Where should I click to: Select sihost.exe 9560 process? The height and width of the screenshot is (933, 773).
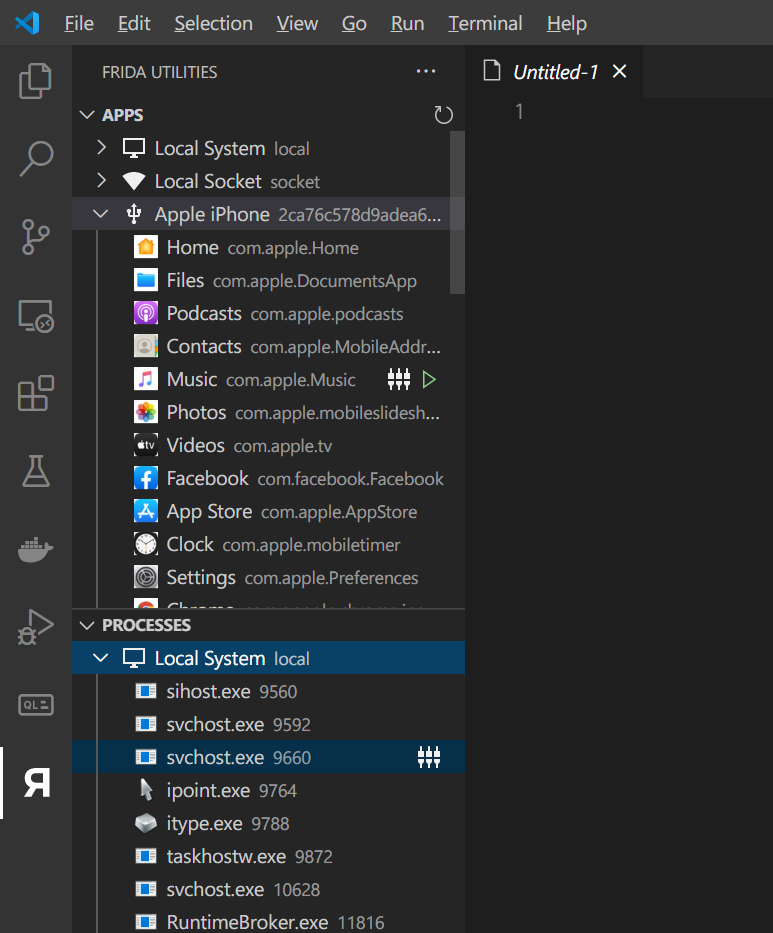pyautogui.click(x=268, y=691)
